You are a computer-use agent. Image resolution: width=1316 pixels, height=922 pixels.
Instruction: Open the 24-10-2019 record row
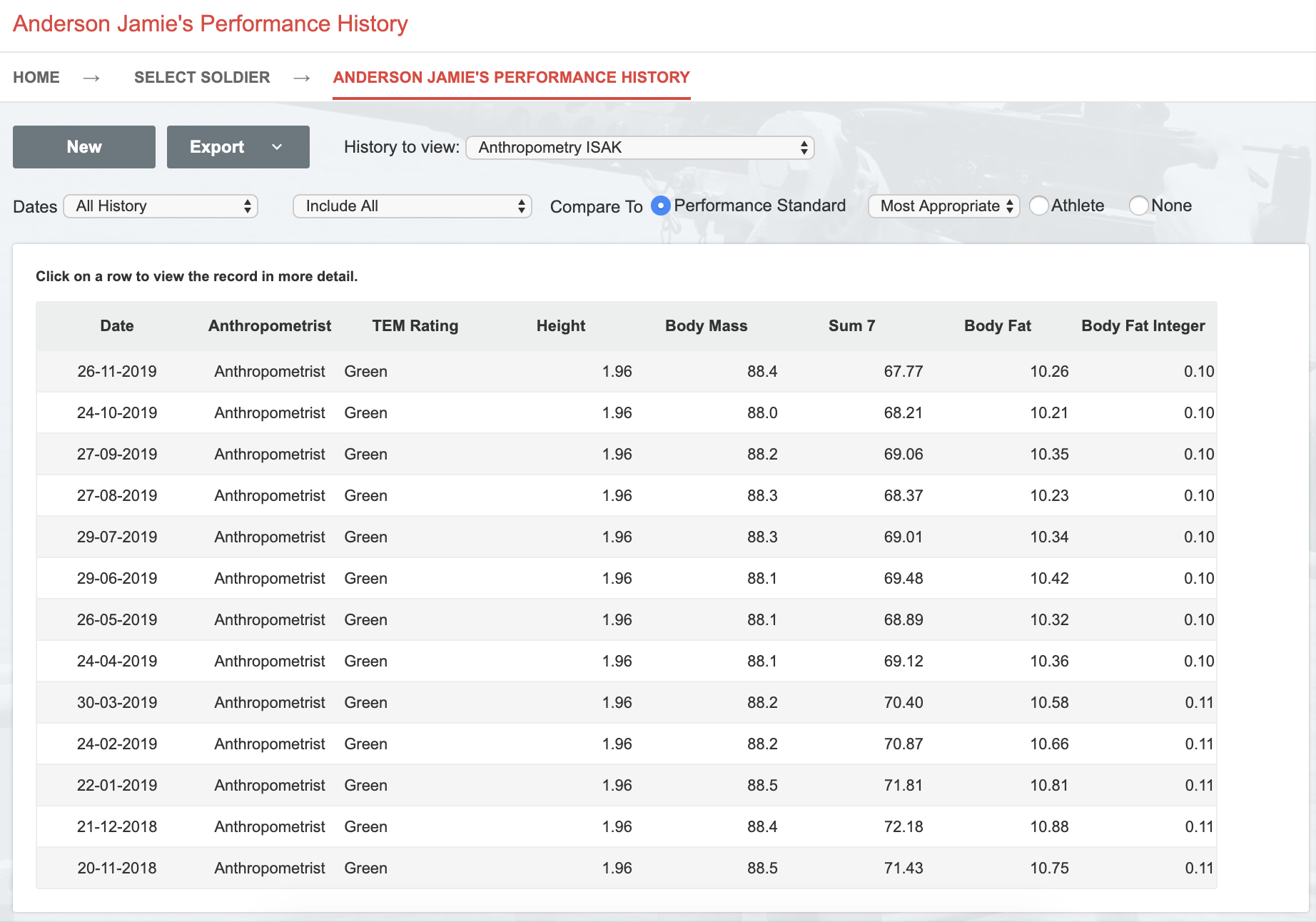click(x=627, y=413)
